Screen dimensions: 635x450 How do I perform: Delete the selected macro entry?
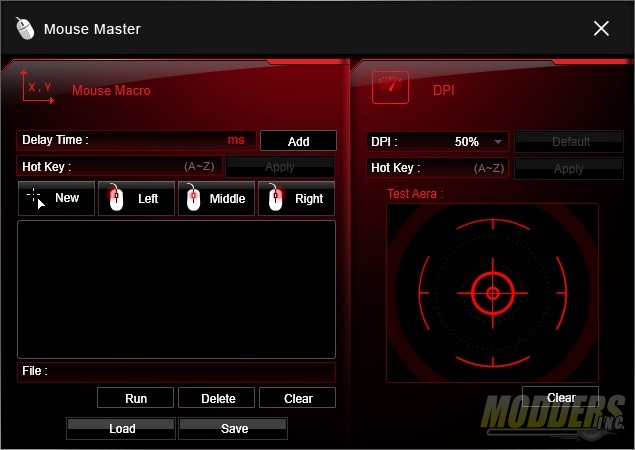click(217, 398)
